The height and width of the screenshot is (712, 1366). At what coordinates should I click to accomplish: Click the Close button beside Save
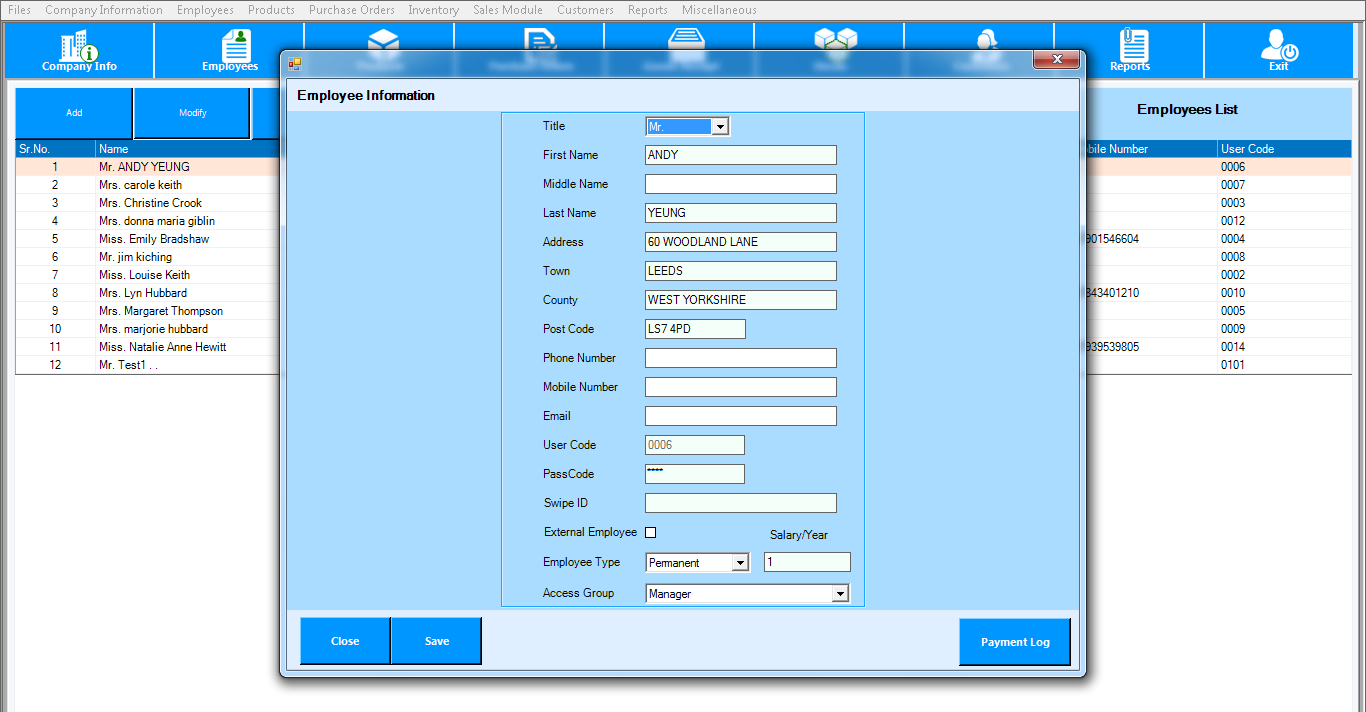pos(345,641)
